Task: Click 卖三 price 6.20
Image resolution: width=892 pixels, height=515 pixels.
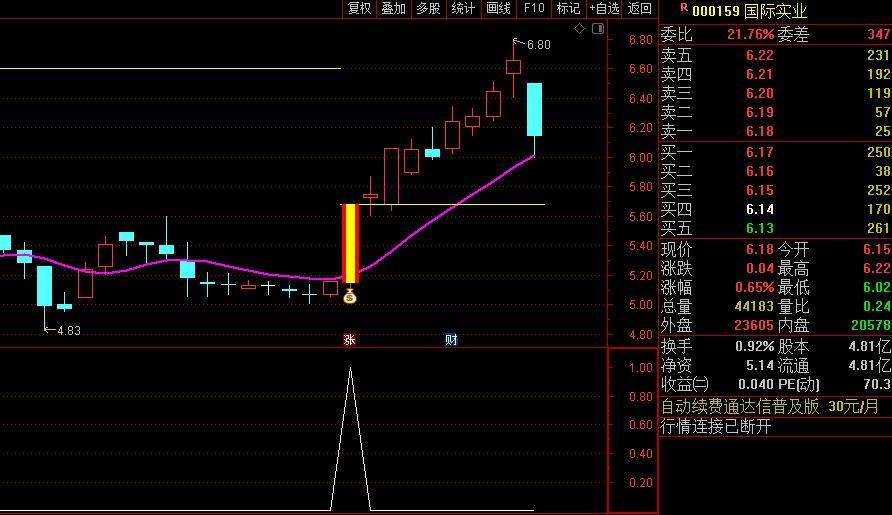Action: pyautogui.click(x=759, y=93)
